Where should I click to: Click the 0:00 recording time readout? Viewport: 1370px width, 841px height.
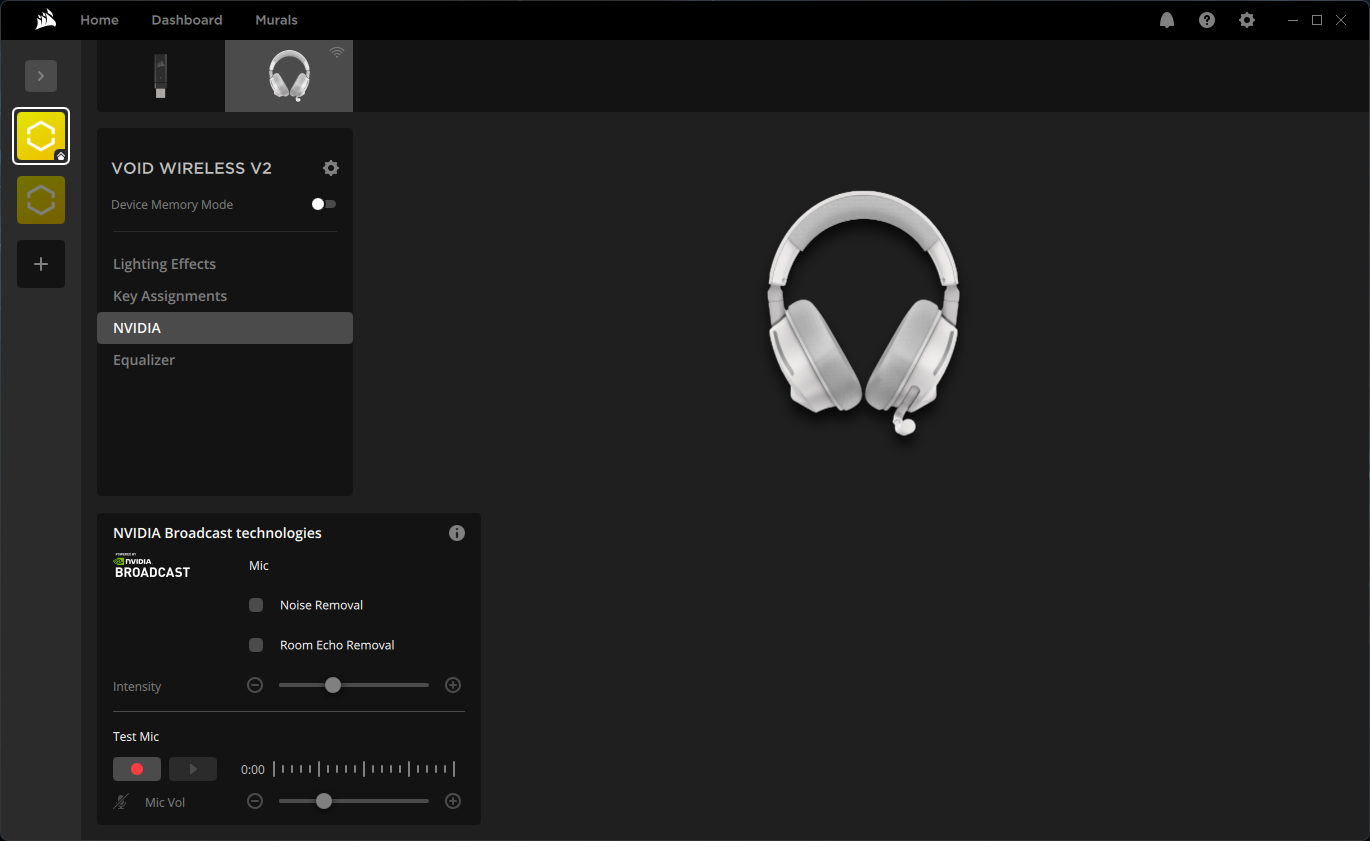[x=253, y=770]
